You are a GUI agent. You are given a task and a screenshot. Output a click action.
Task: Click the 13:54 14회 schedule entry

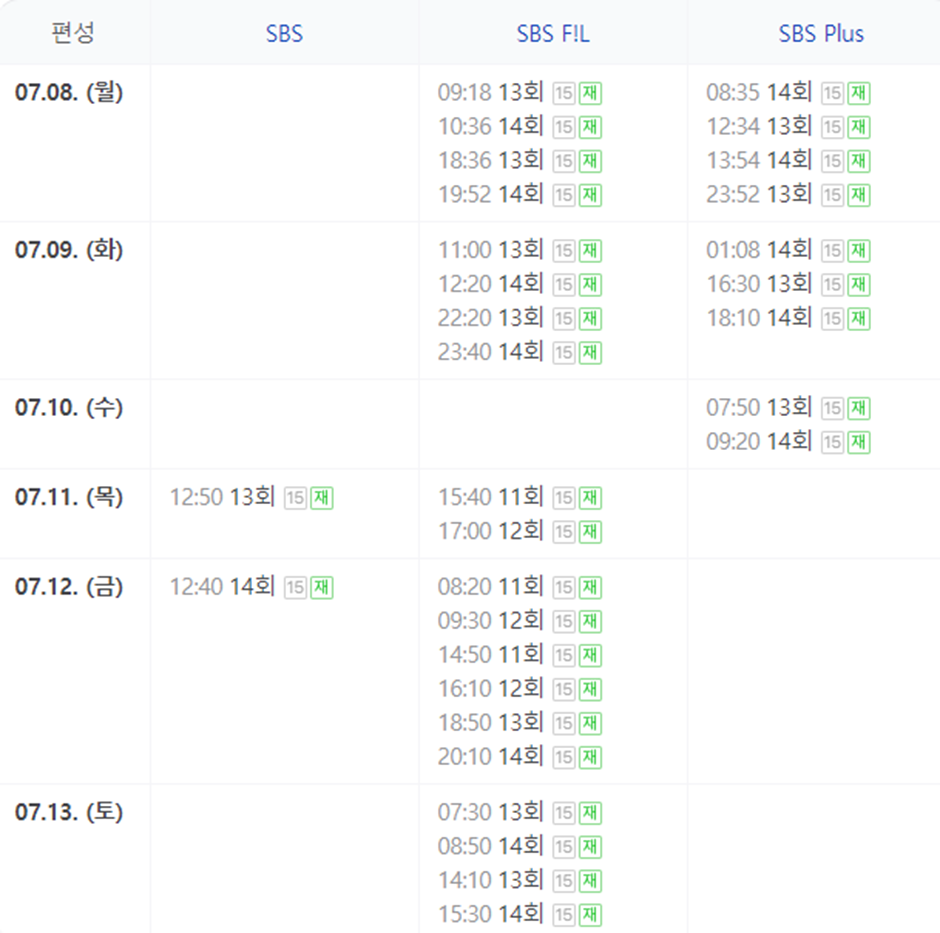click(759, 161)
